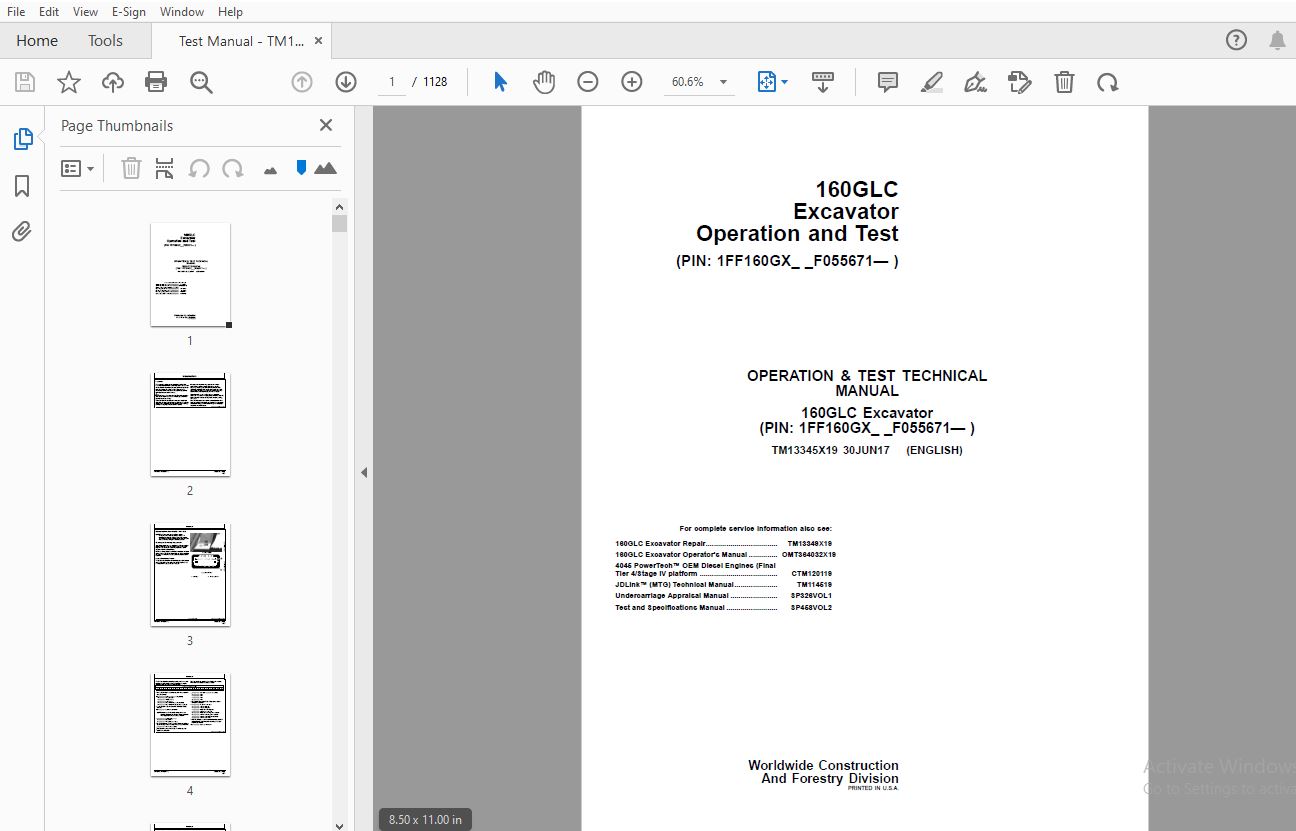Delete selected page in thumbnails panel

click(x=131, y=168)
